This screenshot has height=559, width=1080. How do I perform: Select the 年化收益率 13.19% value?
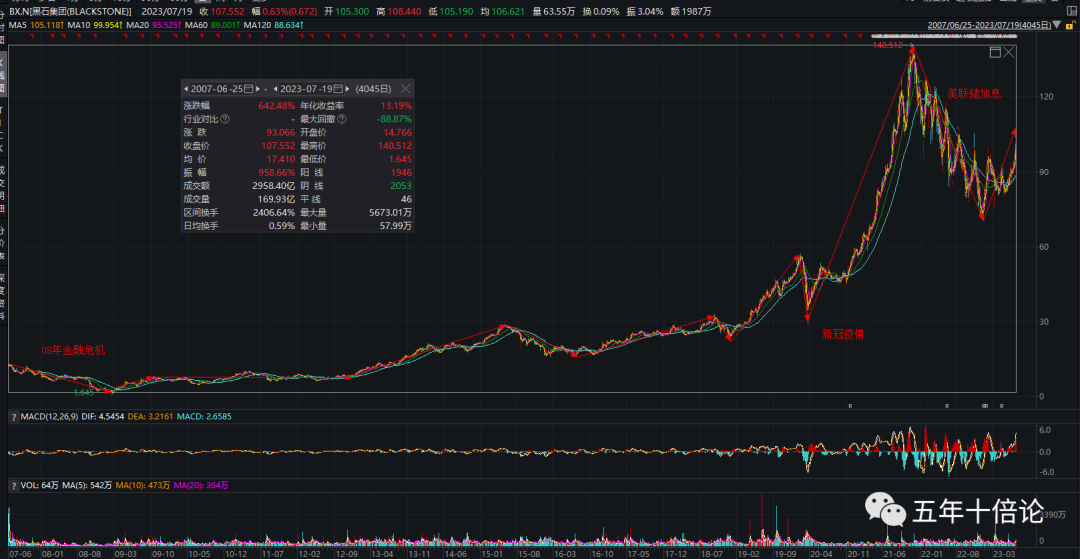[x=397, y=106]
